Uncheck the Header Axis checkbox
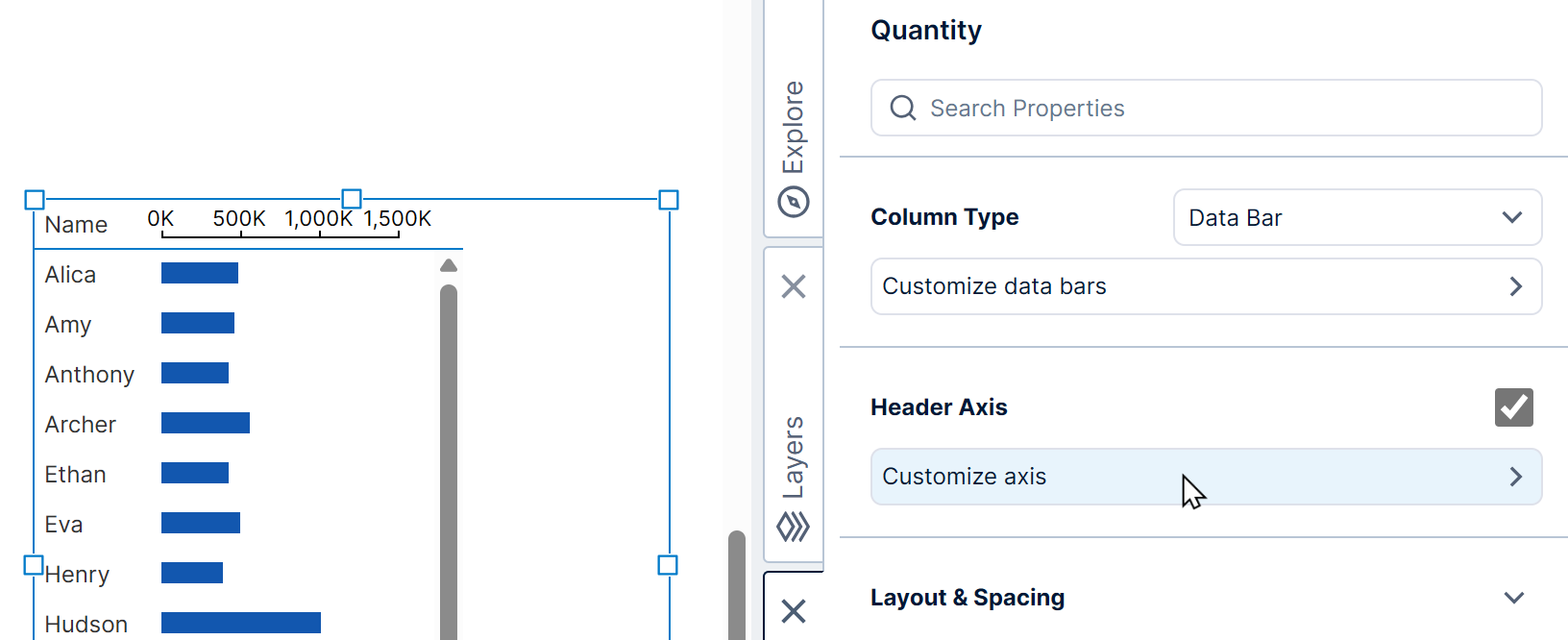The height and width of the screenshot is (640, 1568). pyautogui.click(x=1513, y=407)
